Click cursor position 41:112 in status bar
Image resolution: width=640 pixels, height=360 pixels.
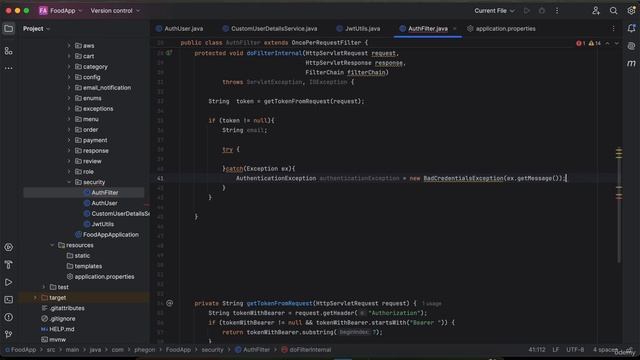[537, 350]
